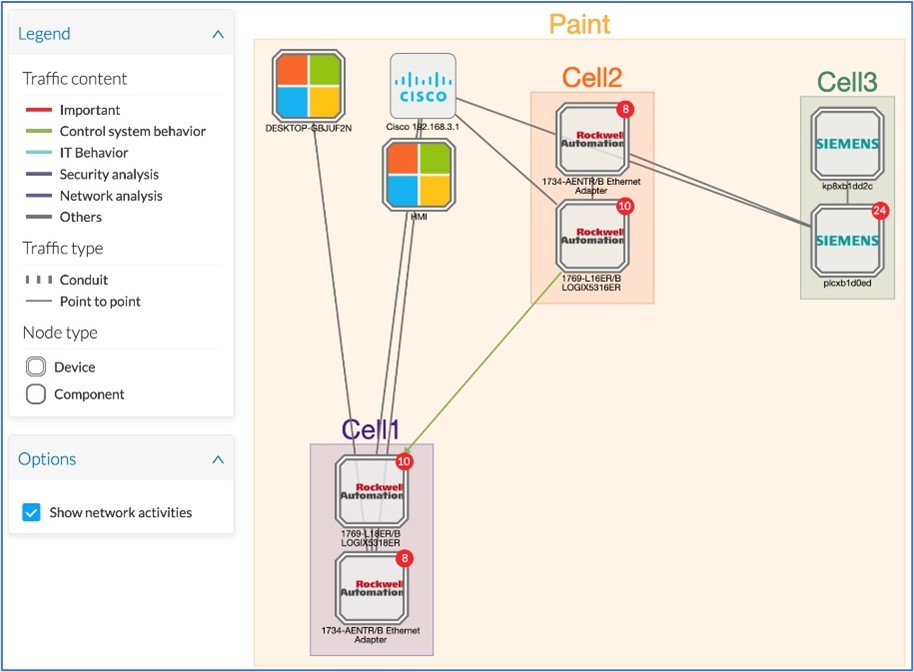Select the 1769-L16ER/B LOGIX5316ER controller node
The height and width of the screenshot is (672, 914).
coord(592,236)
